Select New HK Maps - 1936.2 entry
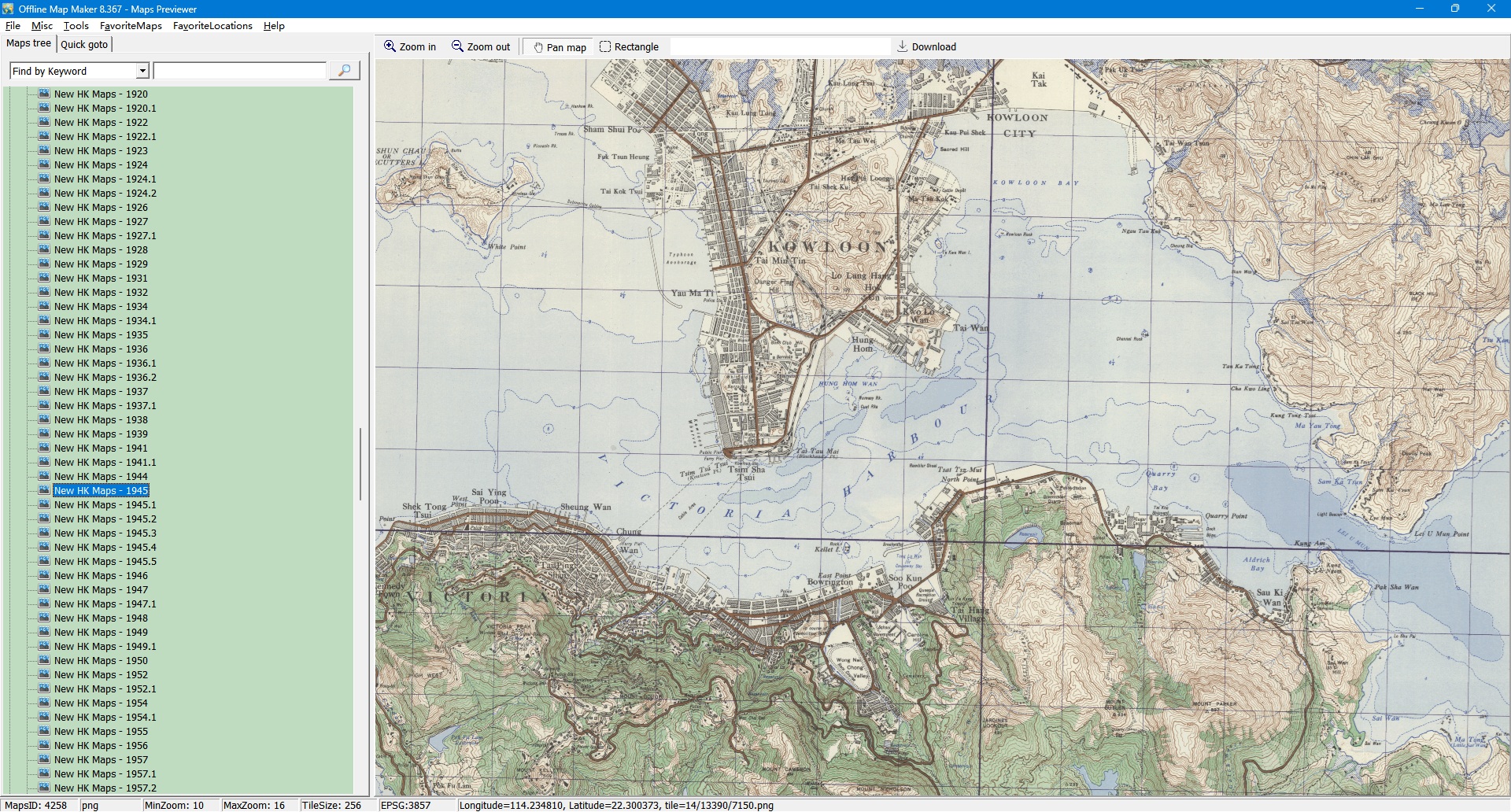 105,377
